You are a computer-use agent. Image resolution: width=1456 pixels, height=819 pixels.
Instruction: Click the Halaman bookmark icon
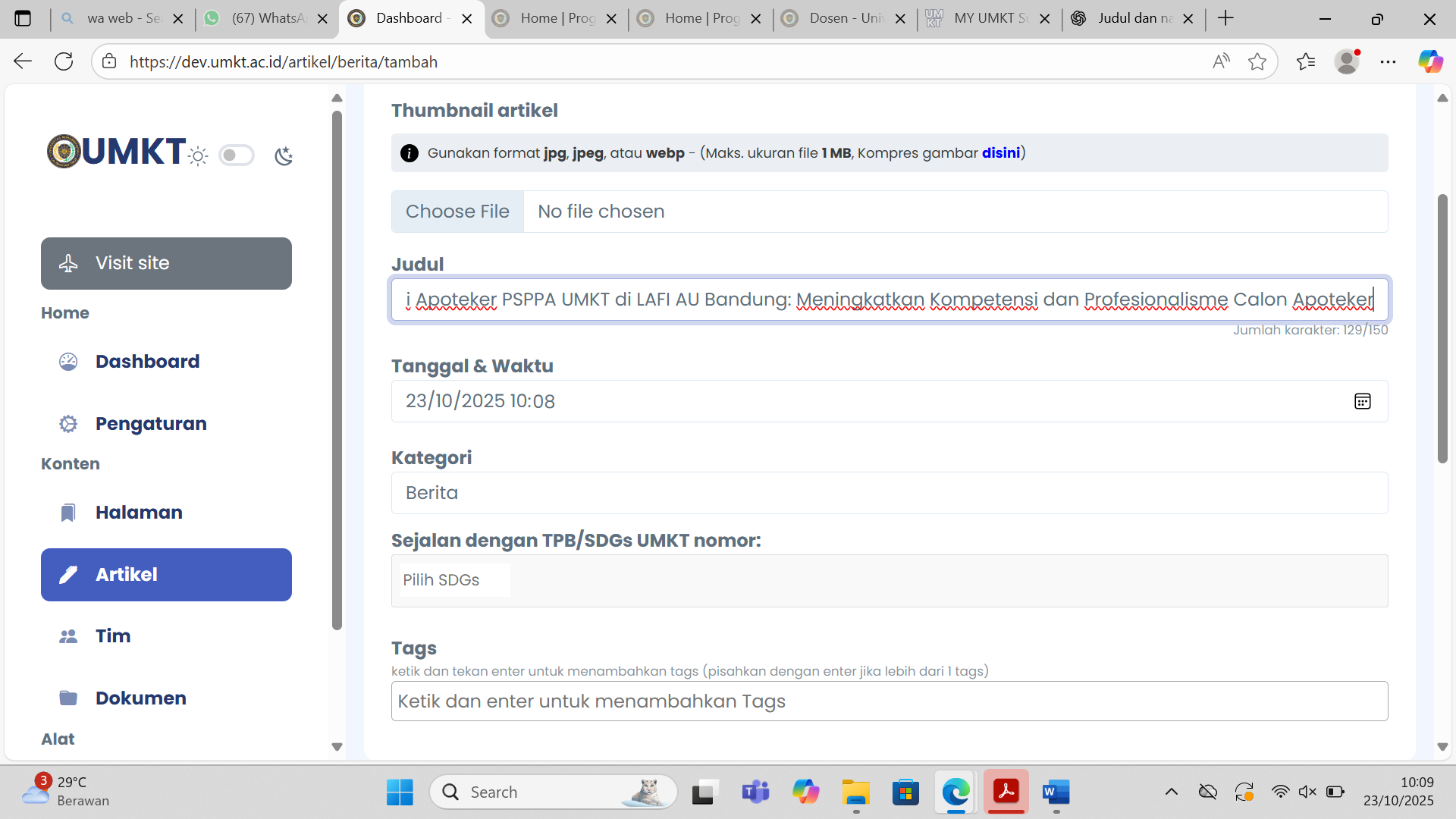pyautogui.click(x=68, y=513)
